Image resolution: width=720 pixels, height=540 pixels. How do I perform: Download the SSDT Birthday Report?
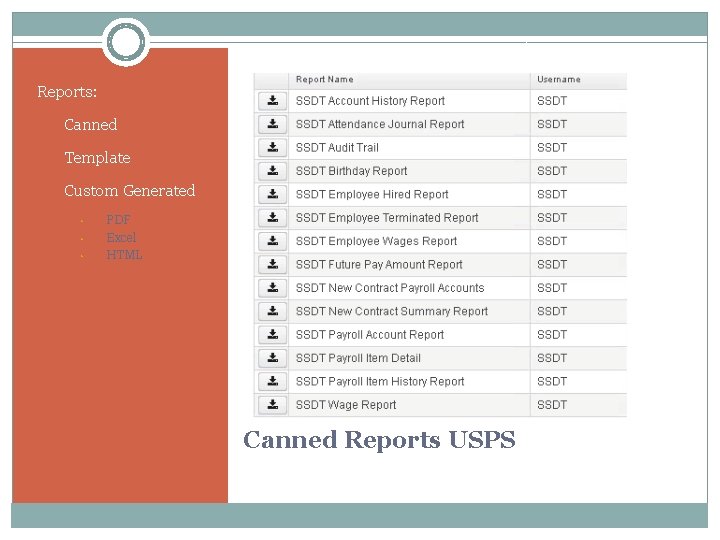coord(272,171)
